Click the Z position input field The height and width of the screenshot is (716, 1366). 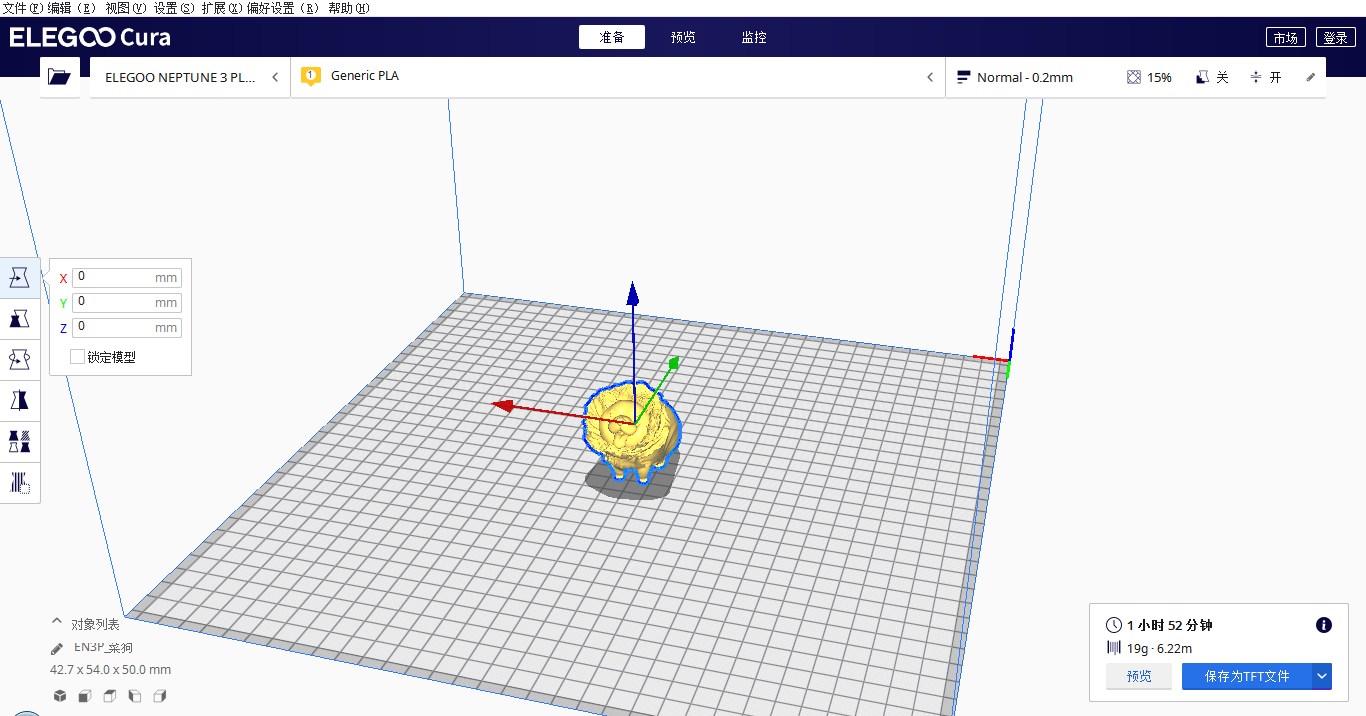(x=127, y=327)
